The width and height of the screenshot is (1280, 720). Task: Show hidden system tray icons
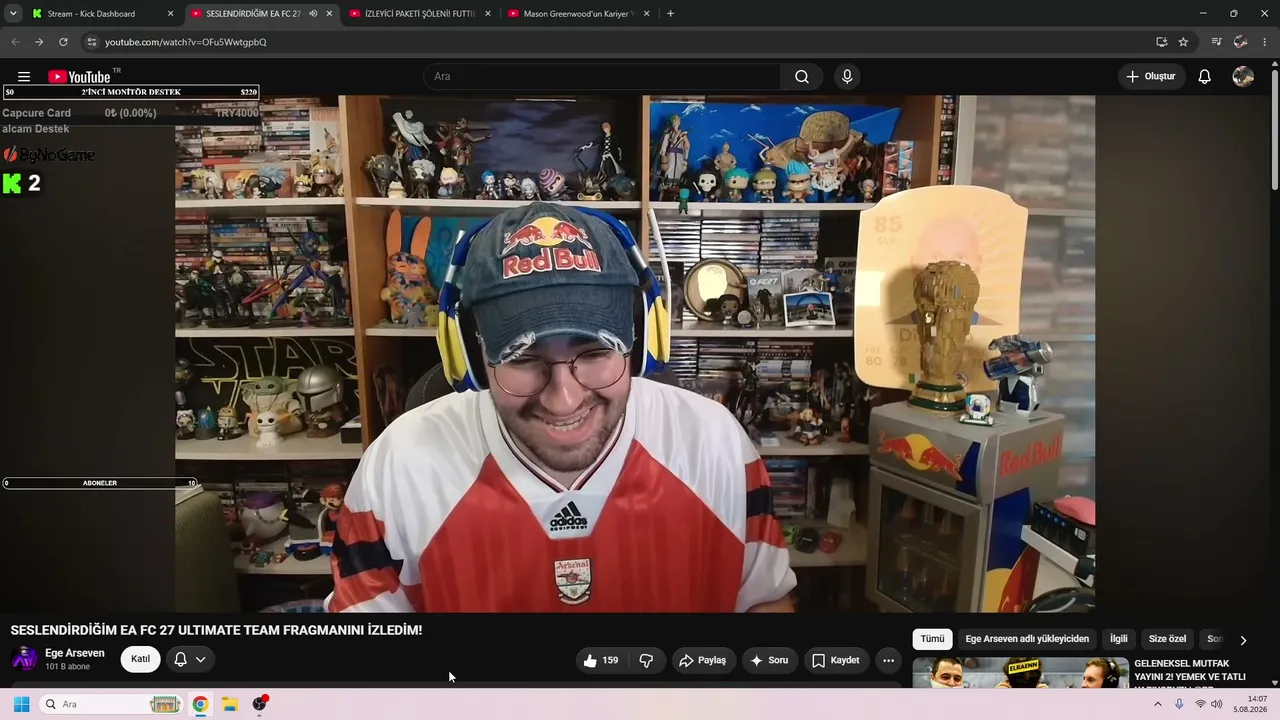click(x=1158, y=704)
